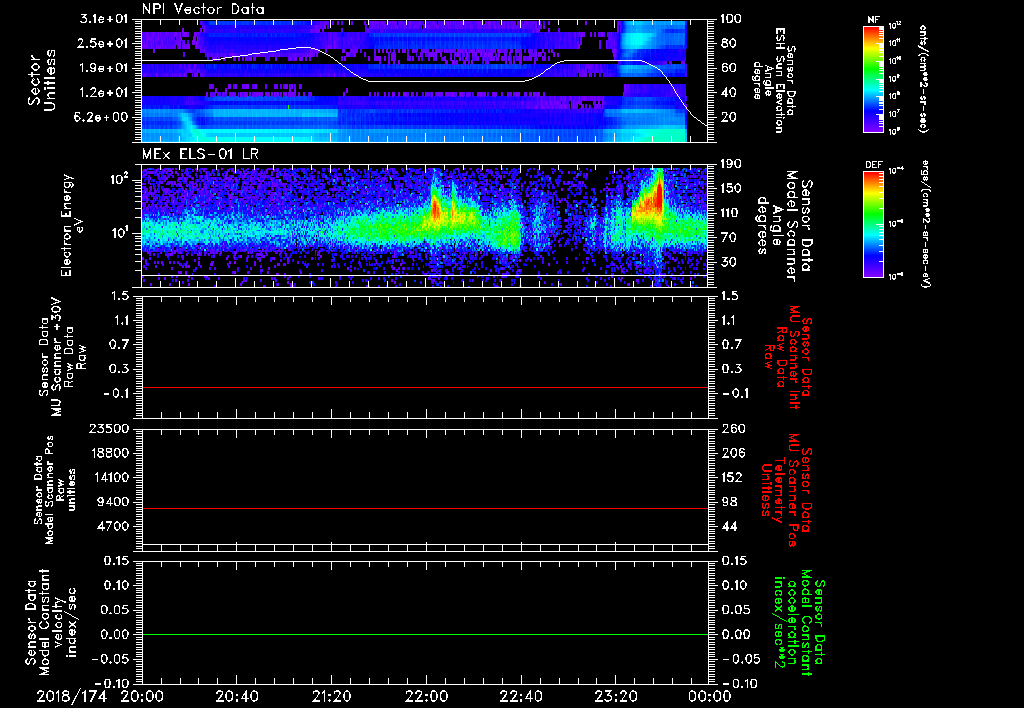
Task: Click the "DEF" label above the color bar
Action: point(873,165)
